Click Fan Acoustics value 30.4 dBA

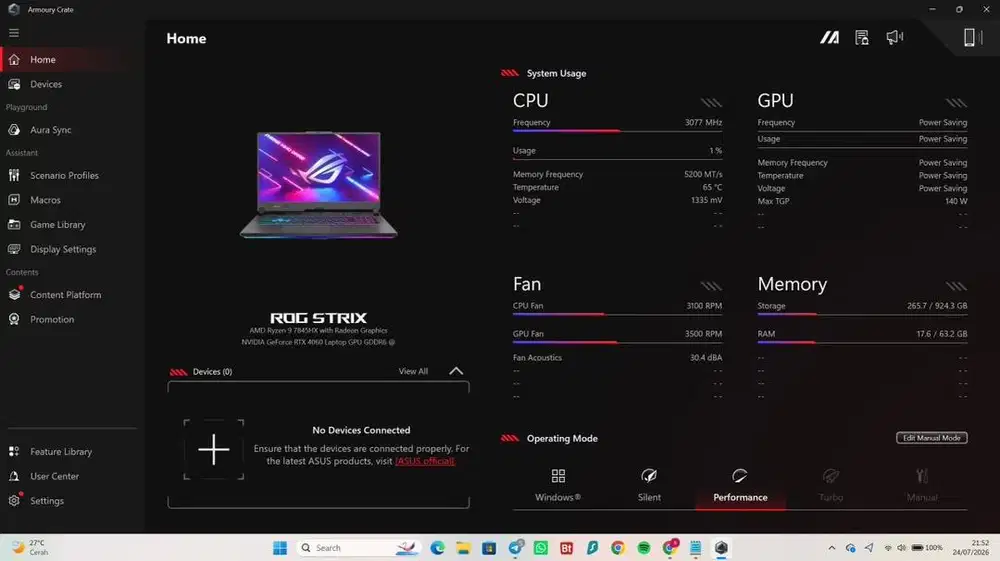706,358
